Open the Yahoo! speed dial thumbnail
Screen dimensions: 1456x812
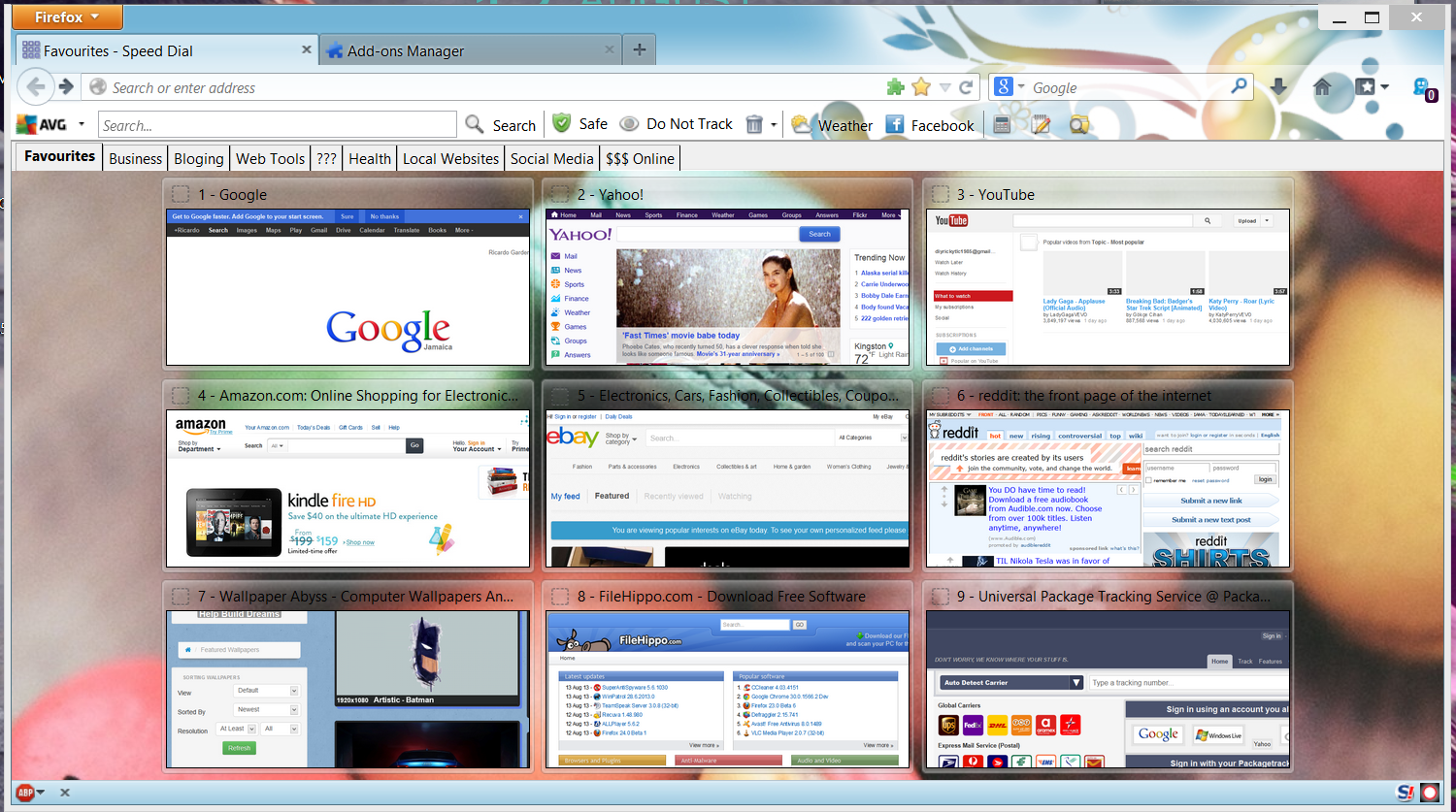point(728,287)
